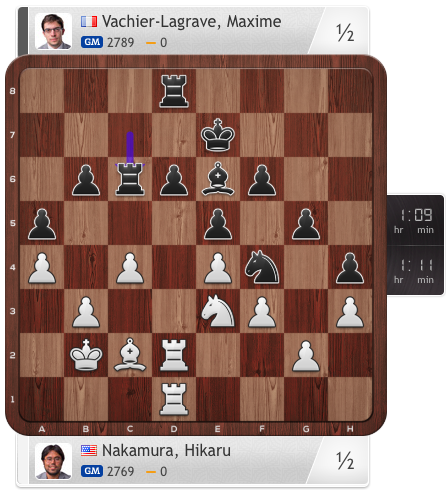446x502 pixels.
Task: Click the Vachier-Lagrave, Maxime player name
Action: click(x=191, y=22)
